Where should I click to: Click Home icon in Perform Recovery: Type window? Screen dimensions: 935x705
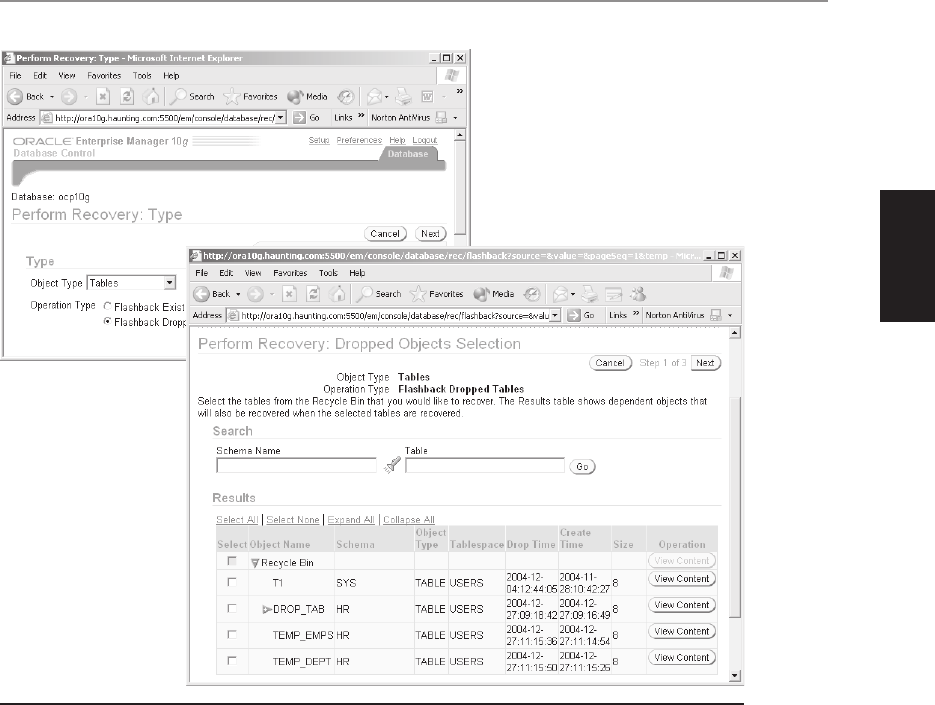[151, 96]
